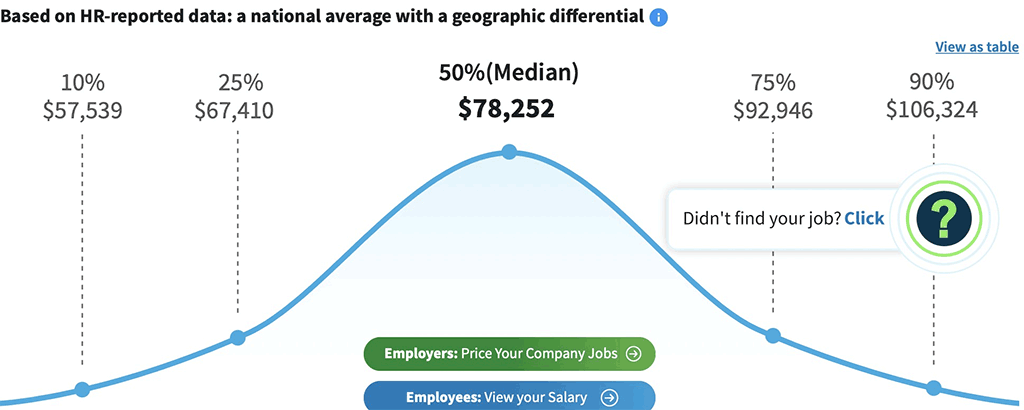The width and height of the screenshot is (1024, 410).
Task: Click the 10% $57,539 percentile label
Action: [x=83, y=97]
